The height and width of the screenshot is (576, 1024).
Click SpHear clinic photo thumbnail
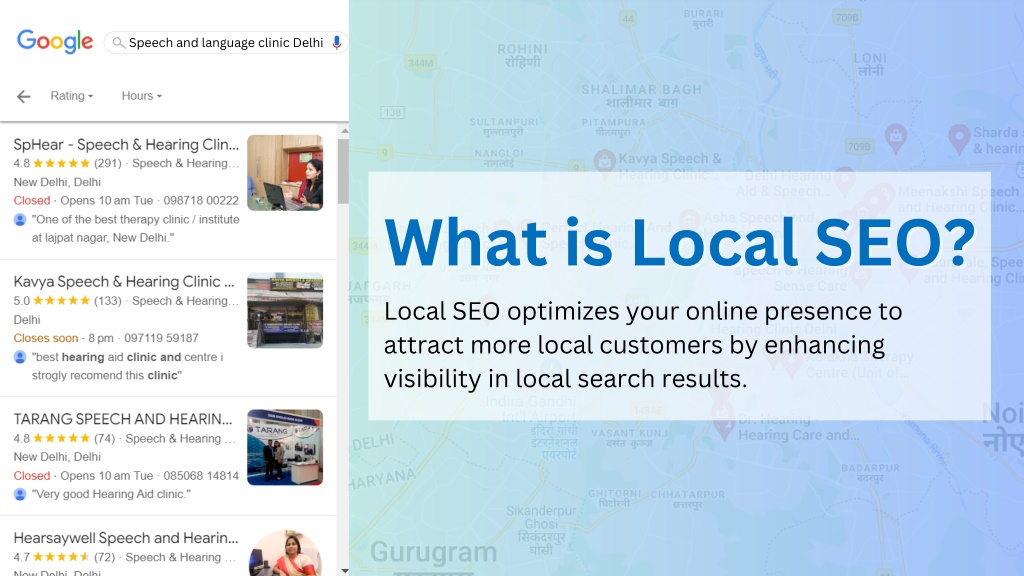[285, 173]
